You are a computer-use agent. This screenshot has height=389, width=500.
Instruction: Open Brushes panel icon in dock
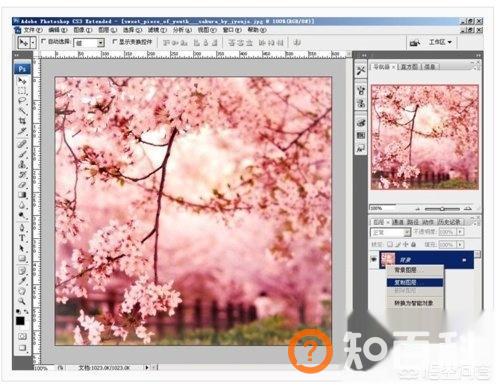(361, 90)
